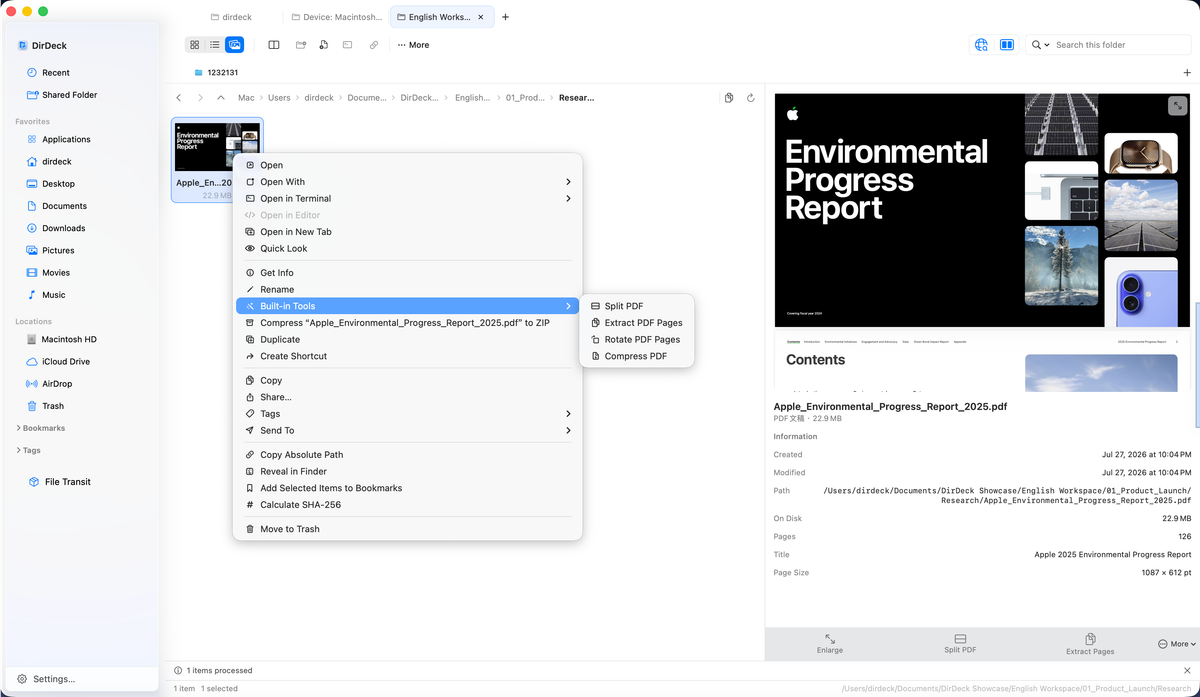Choose Quick Look in the context menu
Image resolution: width=1200 pixels, height=697 pixels.
pos(407,248)
